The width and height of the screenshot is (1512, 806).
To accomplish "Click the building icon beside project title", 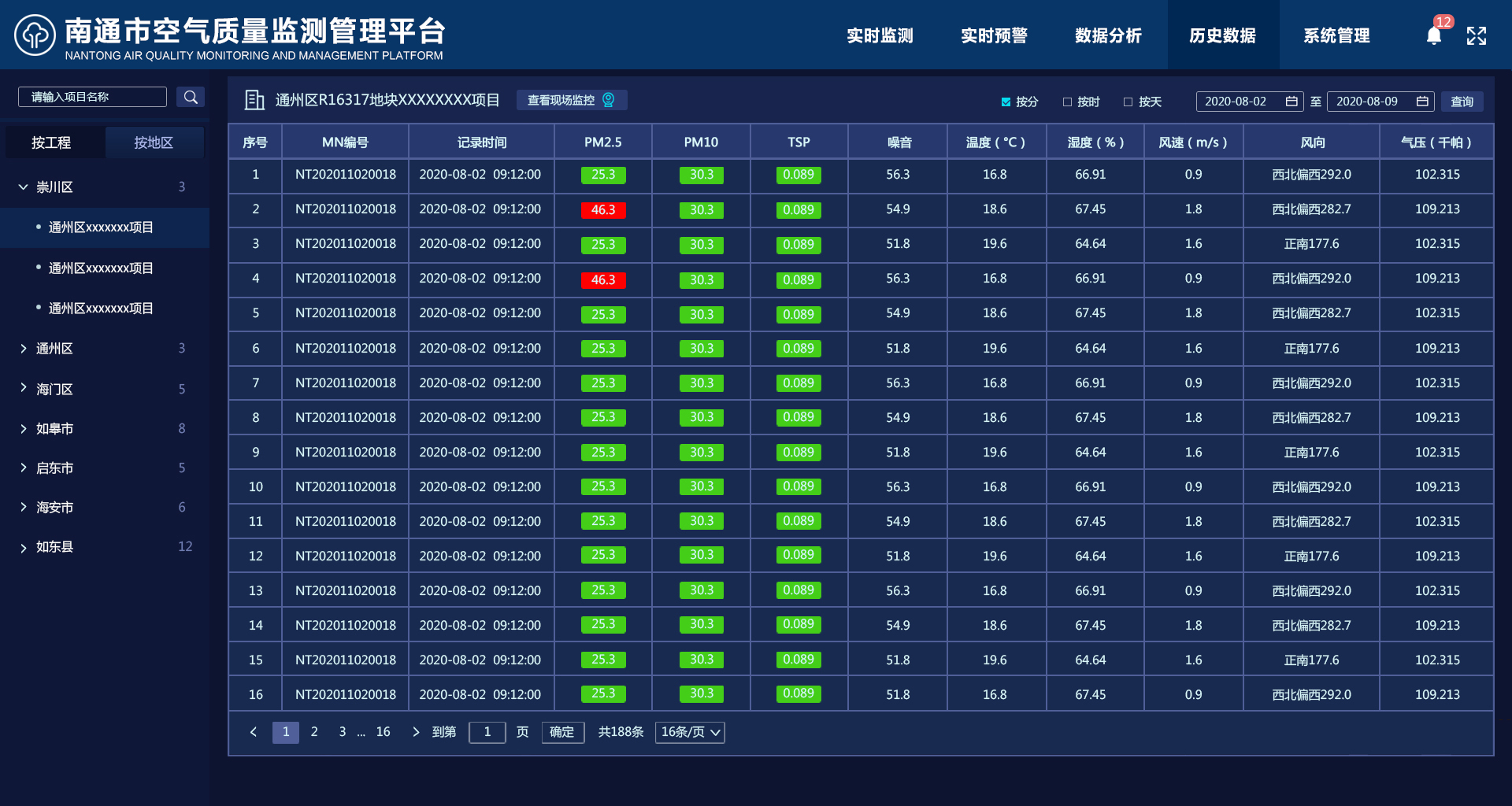I will [x=254, y=100].
